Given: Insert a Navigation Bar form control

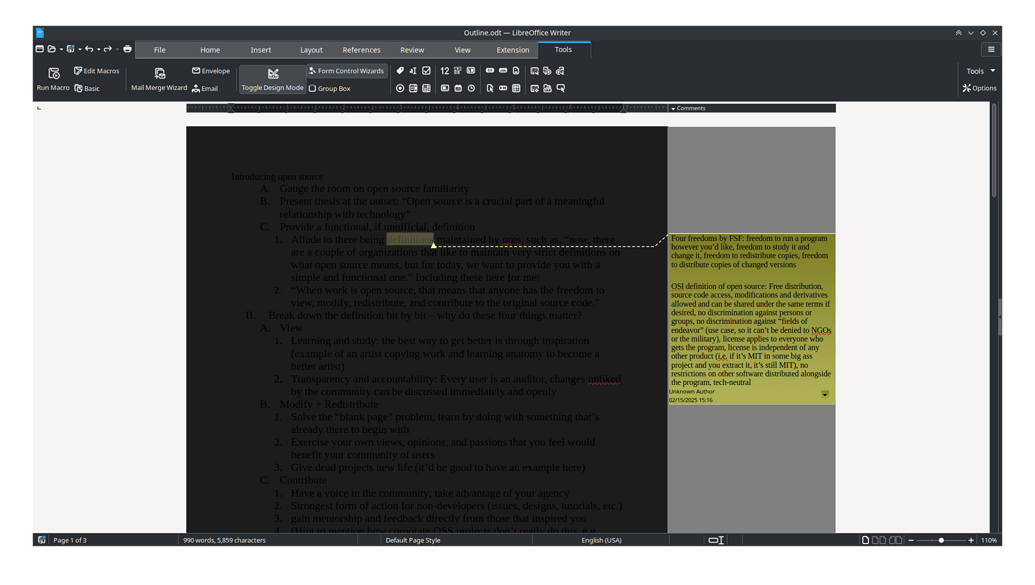Looking at the screenshot, I should pos(503,88).
